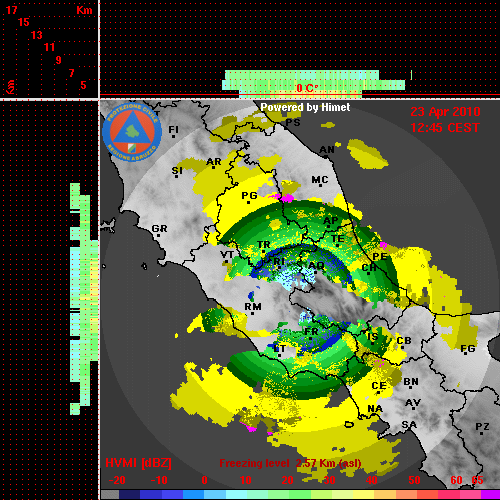Click the magenta swatch at the scale's right end
The image size is (500, 500).
tap(490, 494)
